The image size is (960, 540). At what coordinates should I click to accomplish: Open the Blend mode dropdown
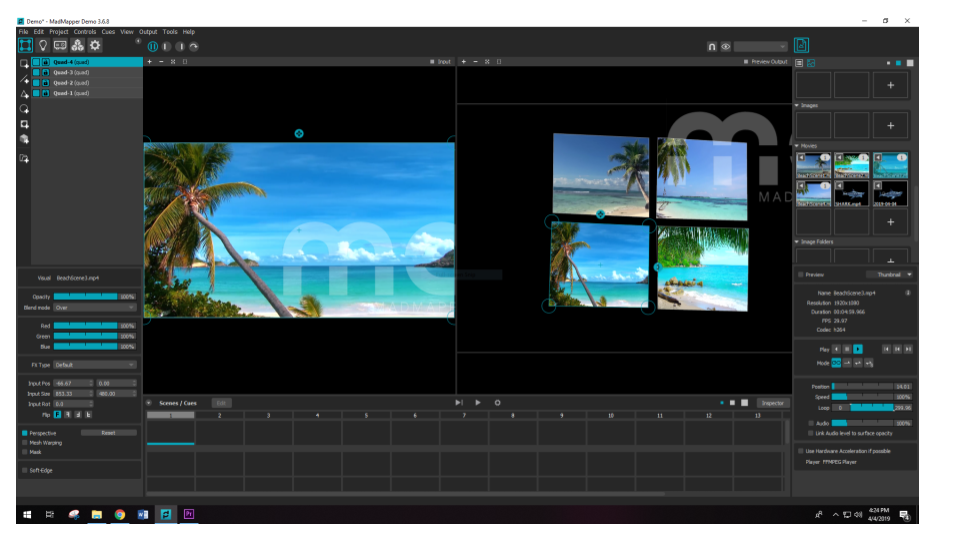coord(95,307)
